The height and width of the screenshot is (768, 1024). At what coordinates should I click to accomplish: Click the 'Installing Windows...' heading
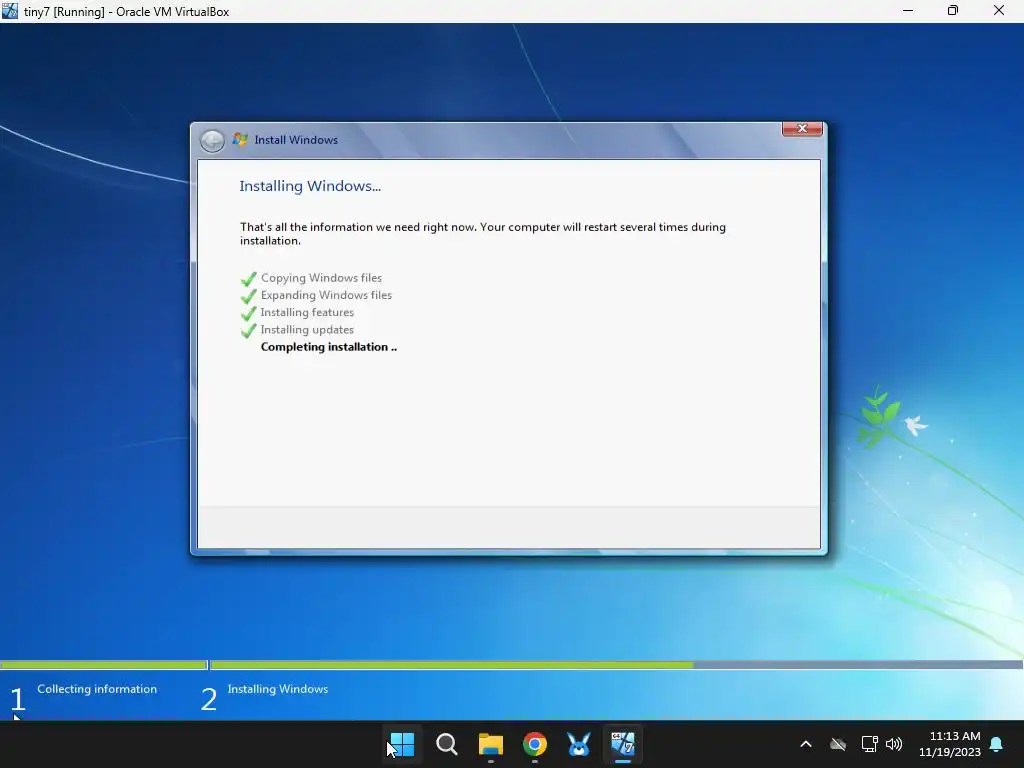pyautogui.click(x=310, y=186)
